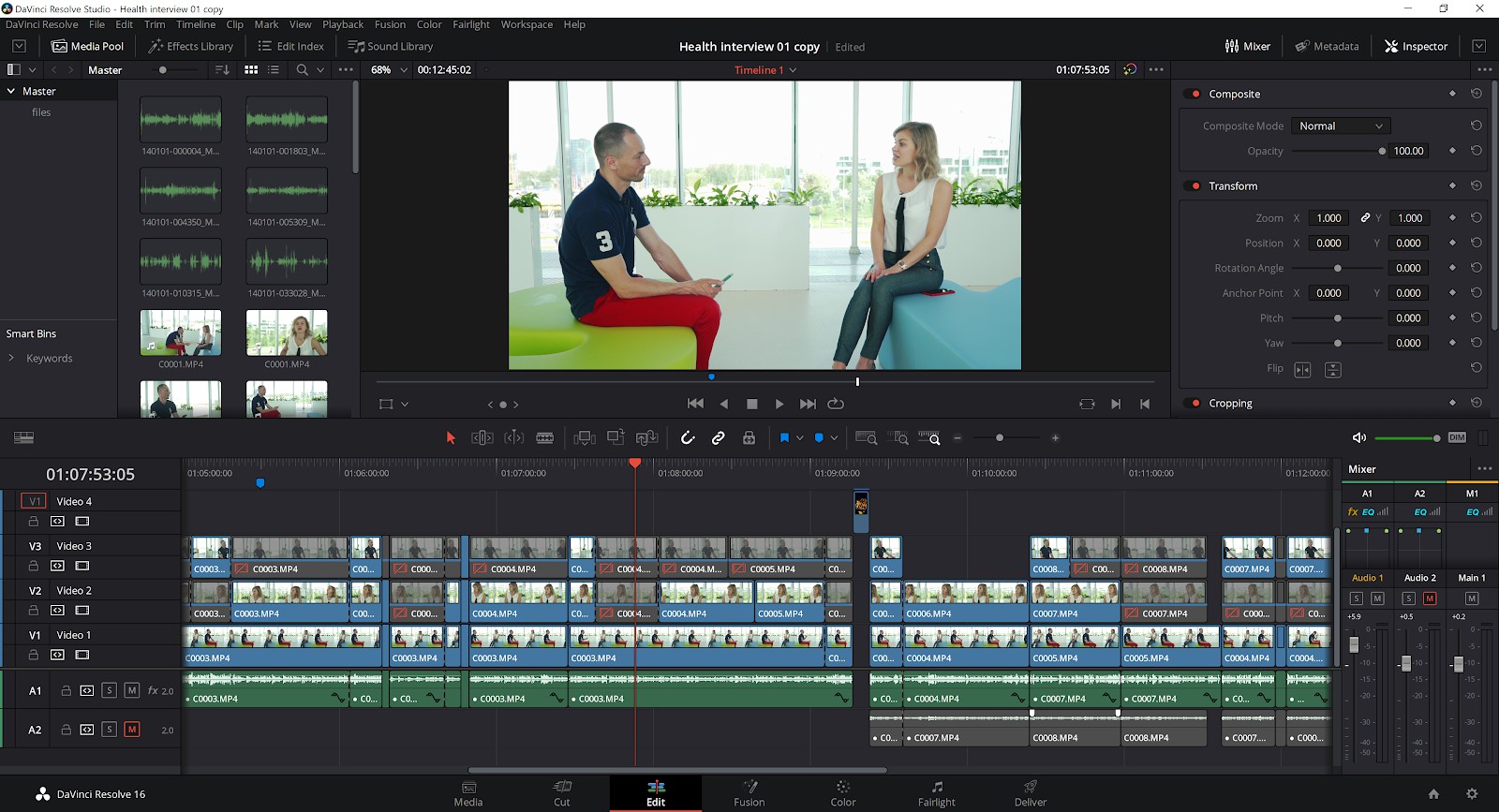Screen dimensions: 1499x812
Task: Activate the Dynamic Trim Mode tool
Action: (x=514, y=437)
